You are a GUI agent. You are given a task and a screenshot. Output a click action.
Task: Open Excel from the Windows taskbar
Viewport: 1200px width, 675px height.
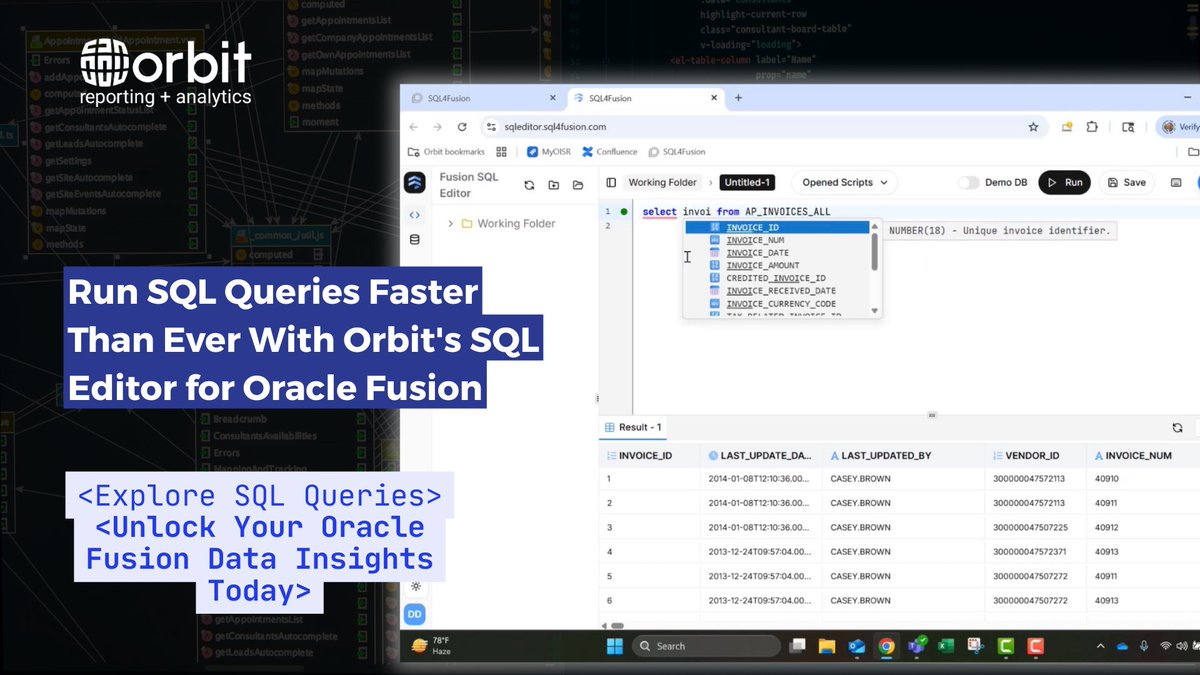tap(944, 645)
